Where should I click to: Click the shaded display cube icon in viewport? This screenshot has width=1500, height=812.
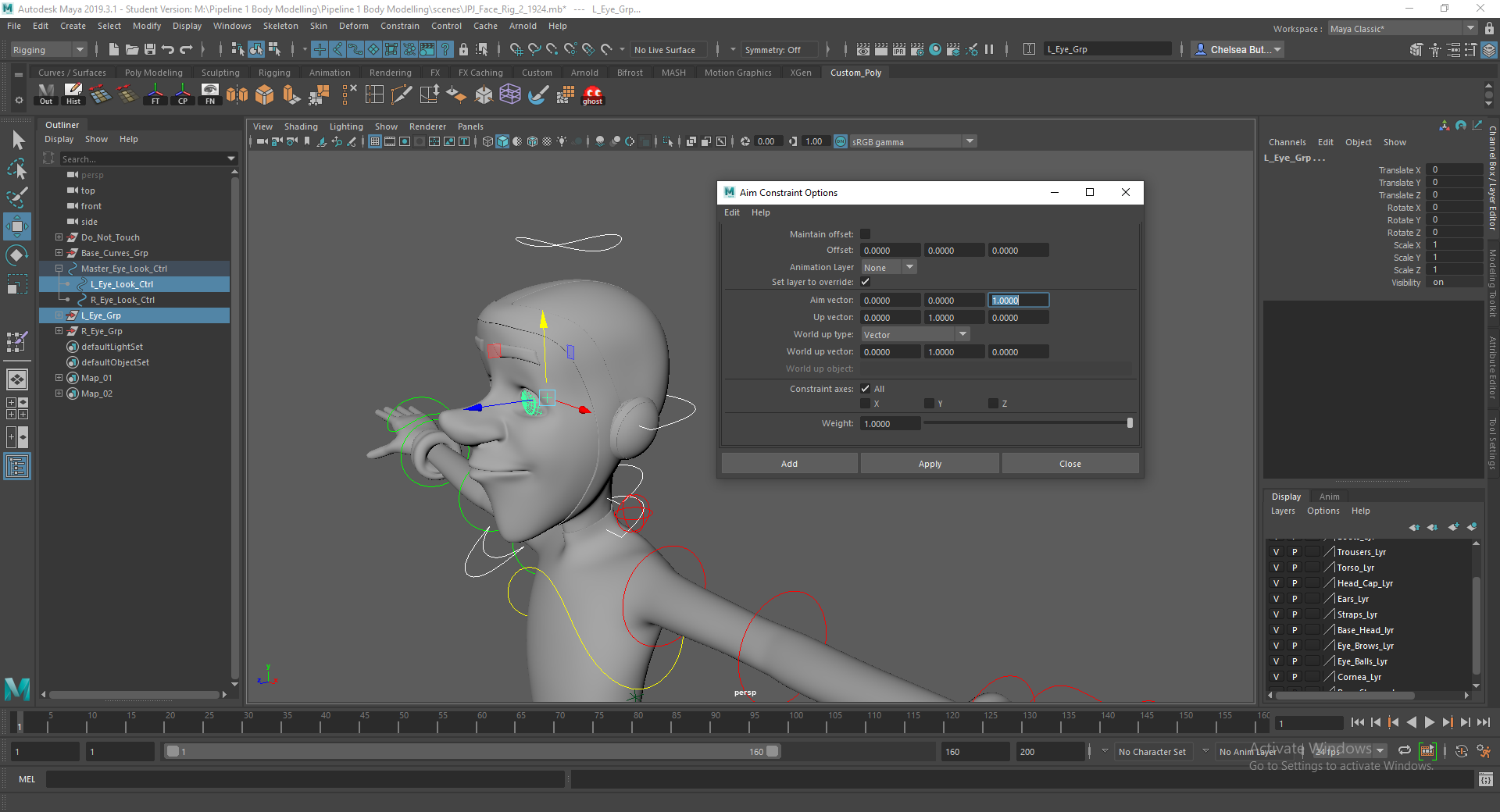pos(502,141)
